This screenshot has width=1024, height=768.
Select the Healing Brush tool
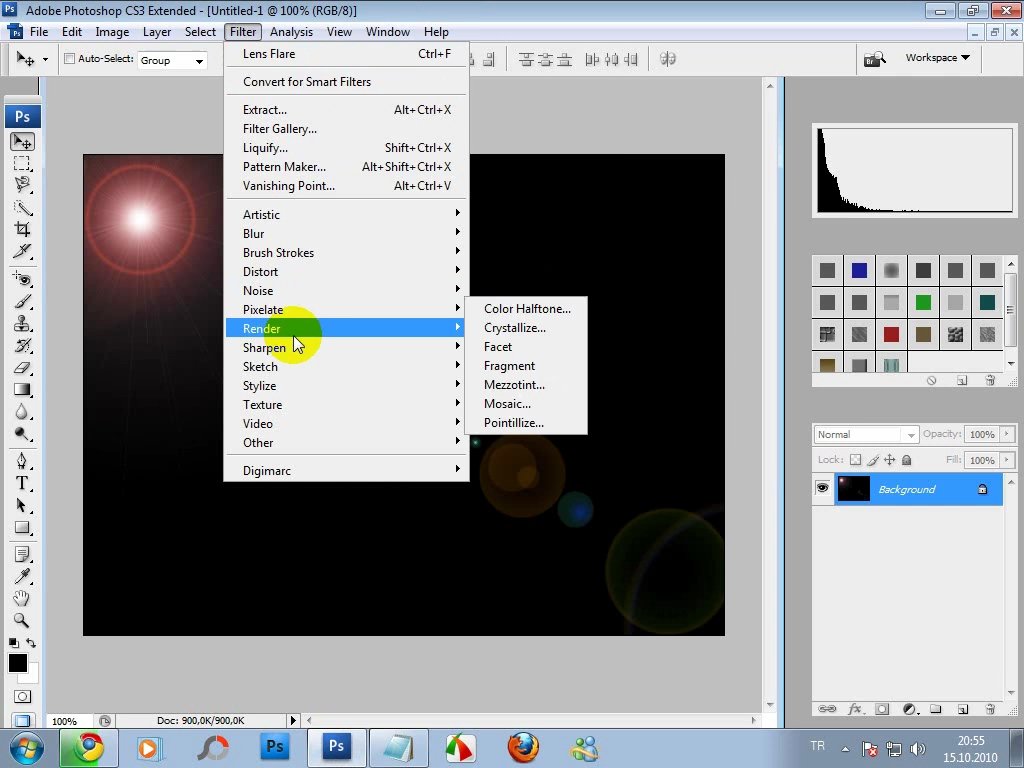point(22,280)
